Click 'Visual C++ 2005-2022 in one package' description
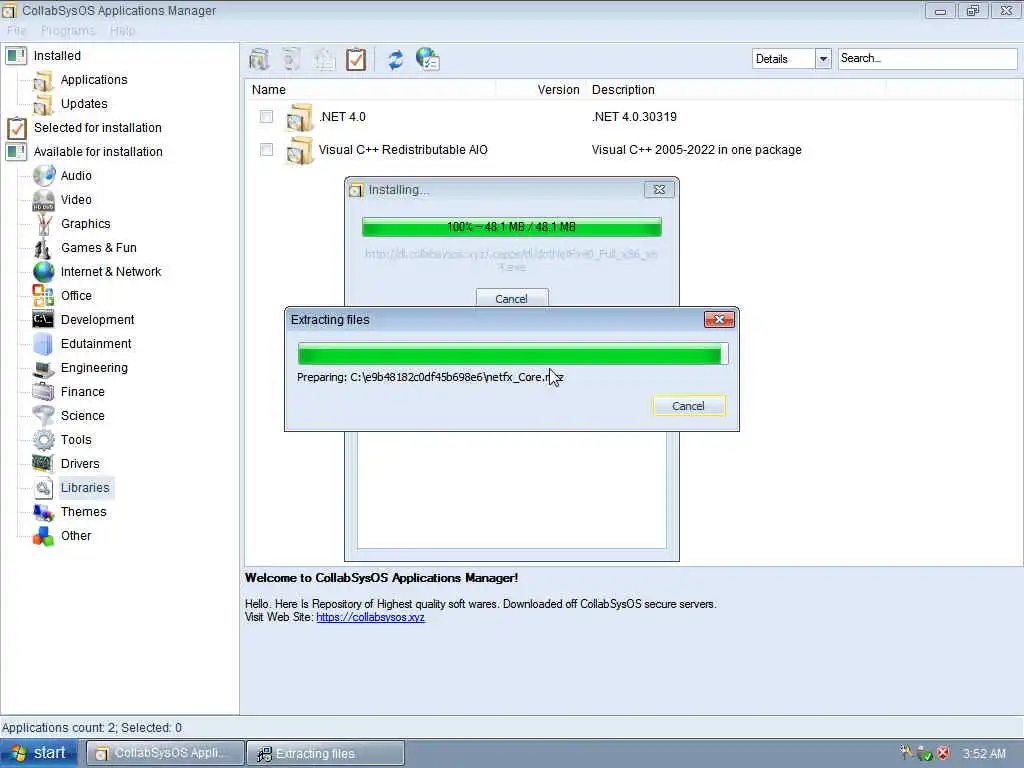The height and width of the screenshot is (768, 1024). tap(696, 150)
